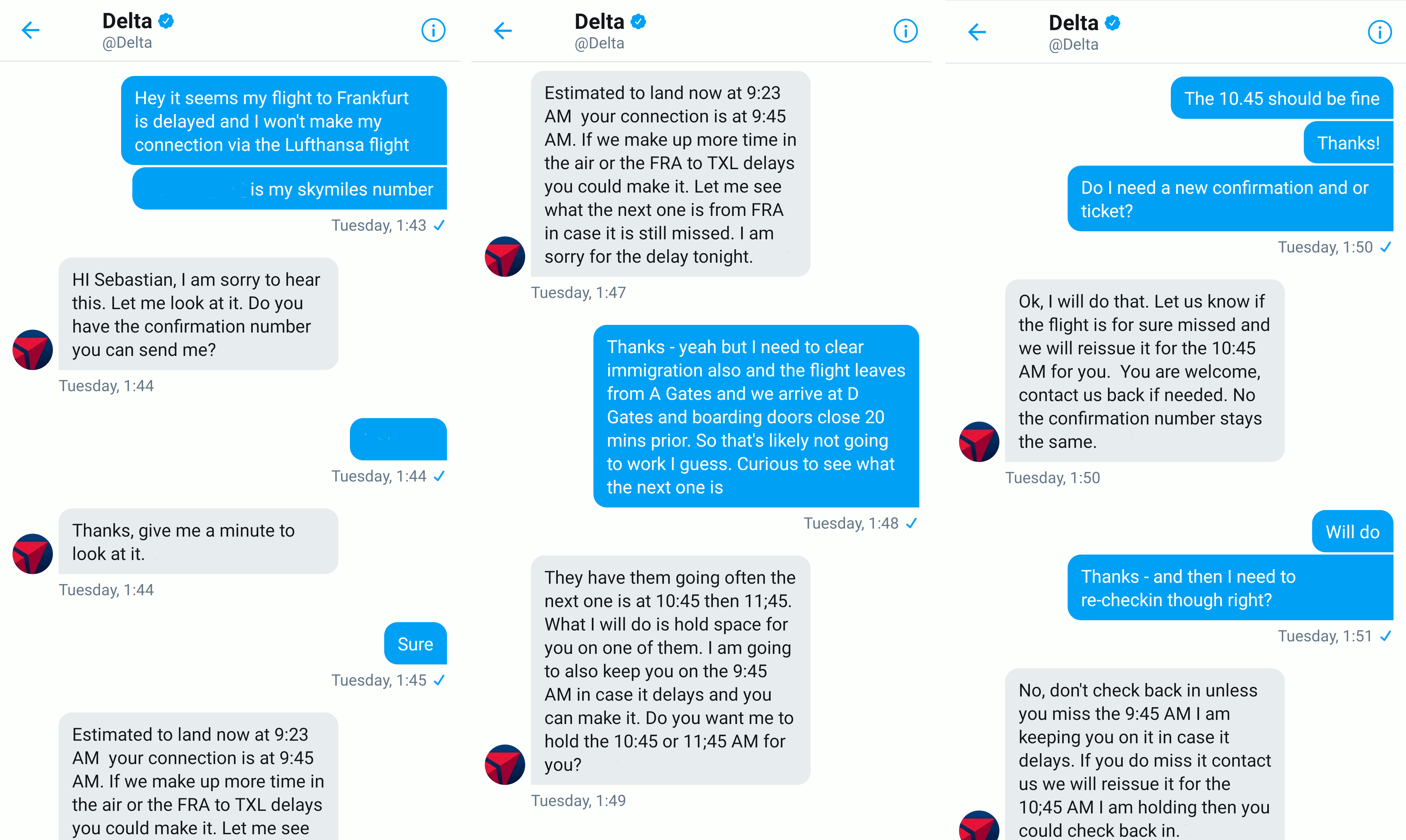The height and width of the screenshot is (840, 1406).
Task: Go back using the left panel's arrow
Action: 30,30
